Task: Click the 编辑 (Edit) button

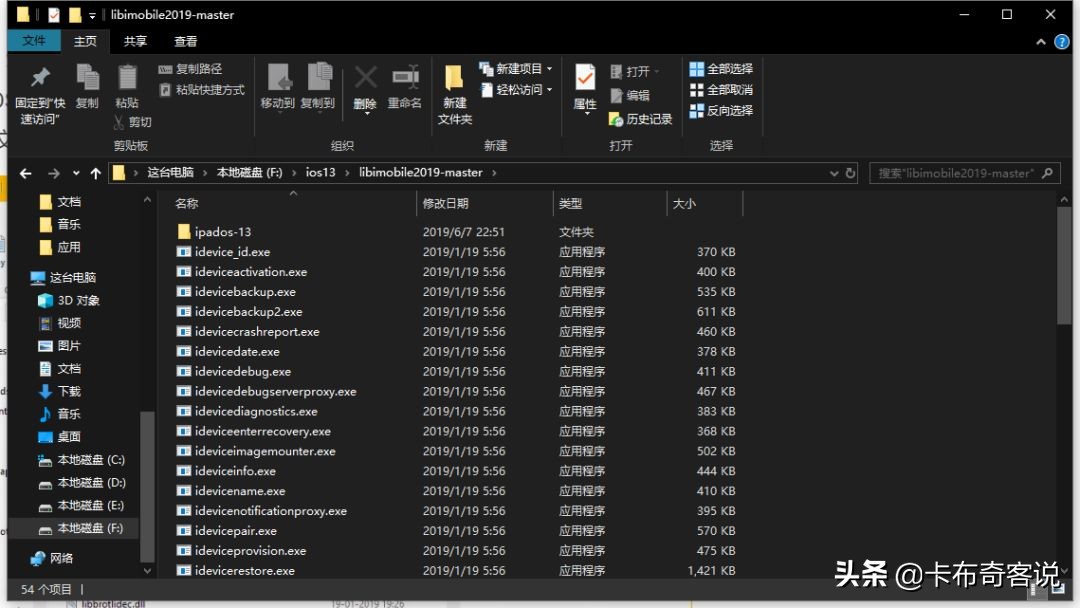Action: pyautogui.click(x=637, y=93)
